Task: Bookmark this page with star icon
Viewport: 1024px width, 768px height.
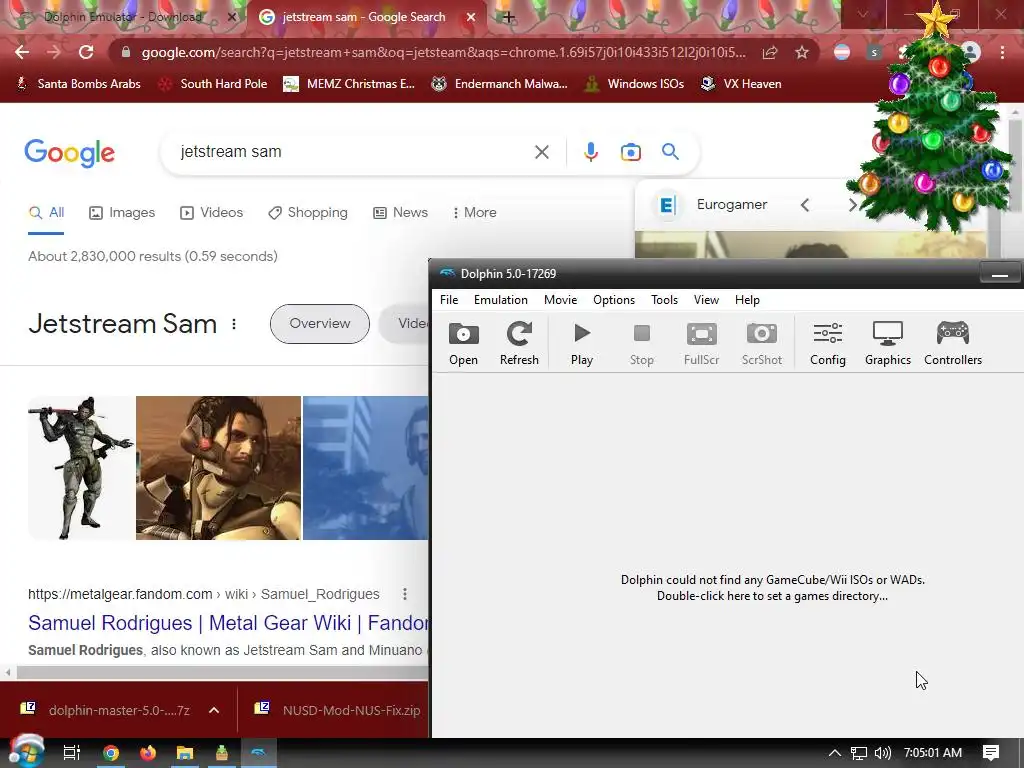Action: [x=802, y=52]
